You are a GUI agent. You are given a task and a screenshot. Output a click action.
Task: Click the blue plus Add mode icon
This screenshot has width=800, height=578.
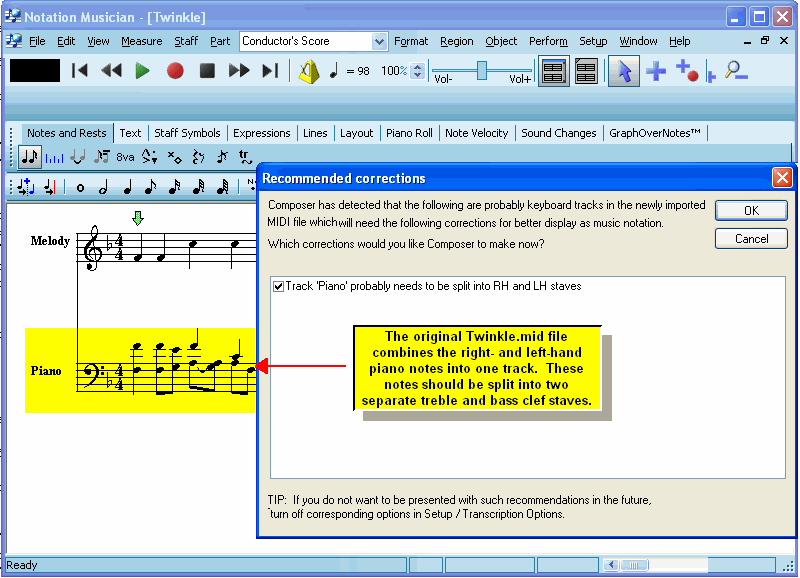(656, 71)
